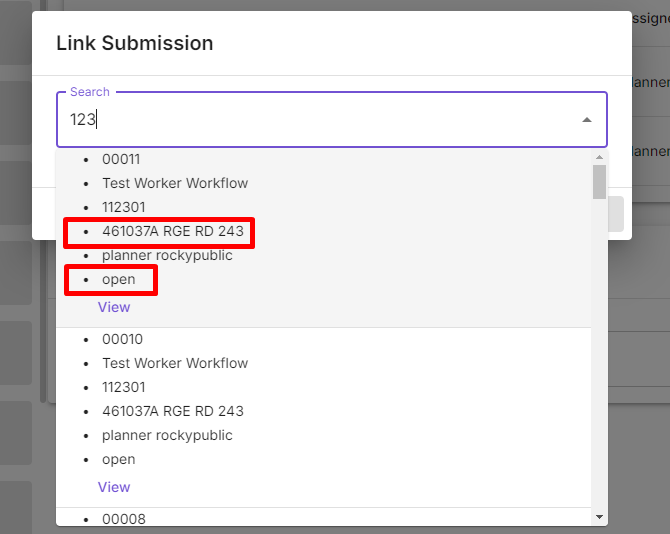Select submission 00008 at list bottom
Image resolution: width=670 pixels, height=534 pixels.
click(x=122, y=518)
